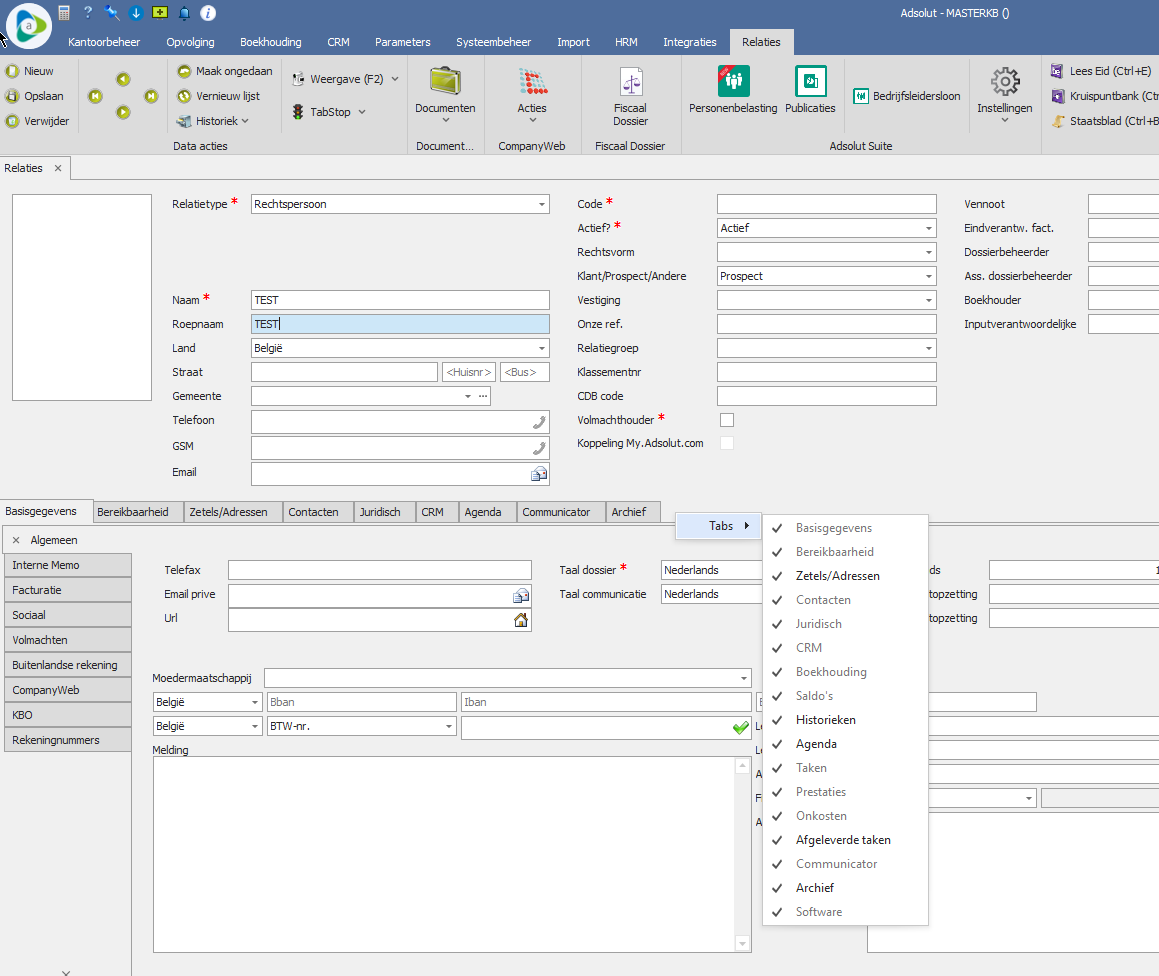
Task: Open CompanyWeb Acties icon
Action: coord(532,82)
